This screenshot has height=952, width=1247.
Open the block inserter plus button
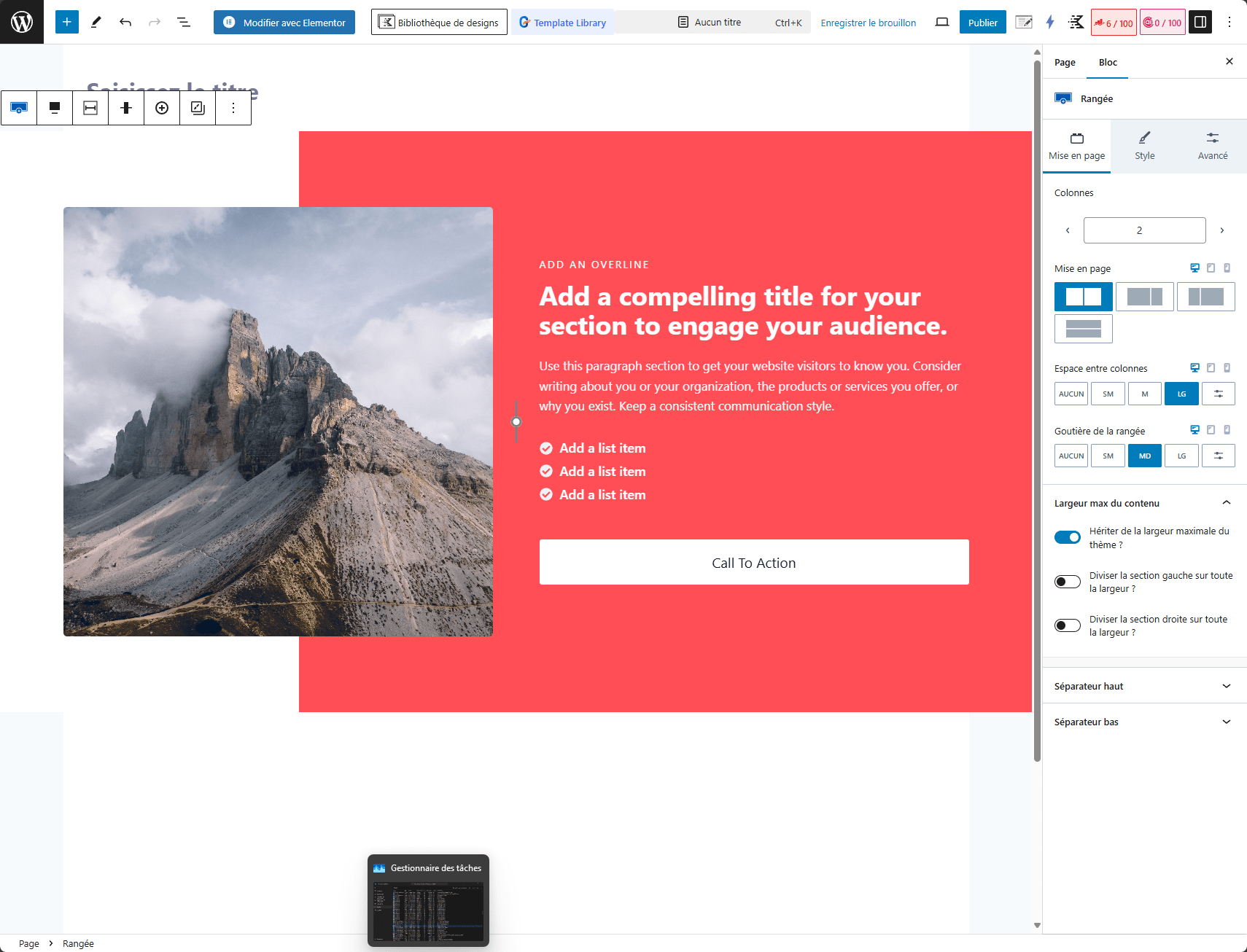coord(66,22)
